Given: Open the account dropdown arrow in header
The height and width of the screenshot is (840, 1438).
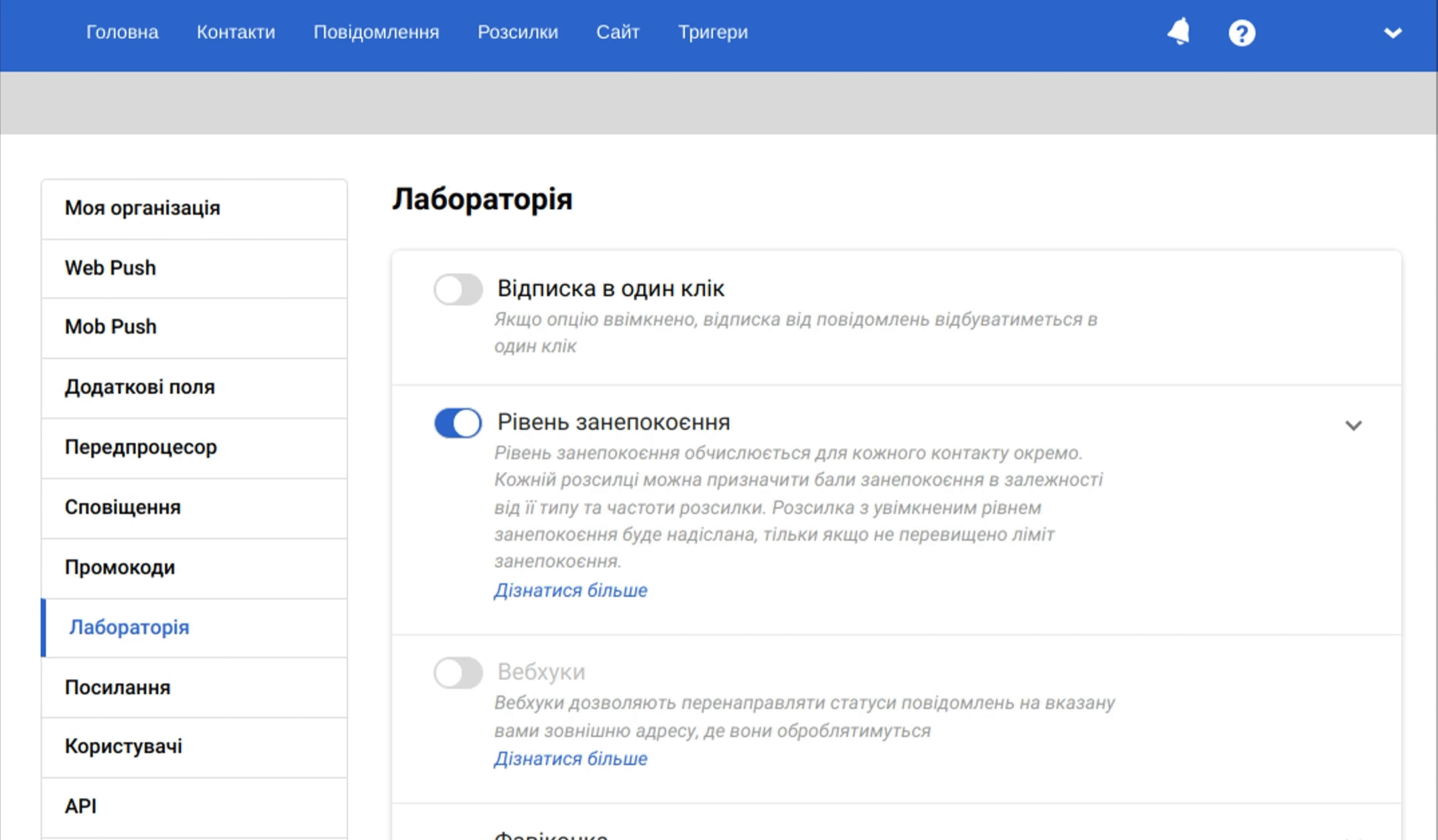Looking at the screenshot, I should coord(1392,33).
